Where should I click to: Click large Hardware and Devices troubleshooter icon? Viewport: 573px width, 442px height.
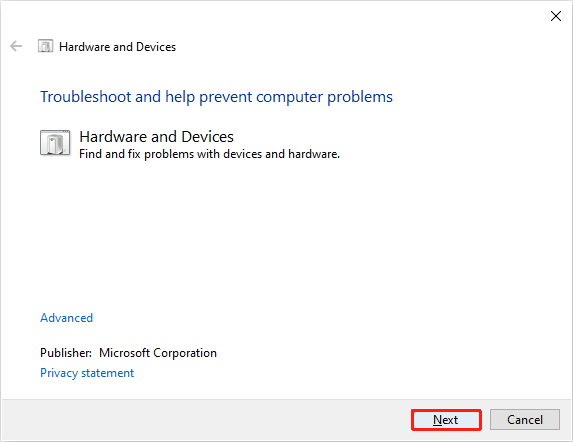[x=55, y=143]
